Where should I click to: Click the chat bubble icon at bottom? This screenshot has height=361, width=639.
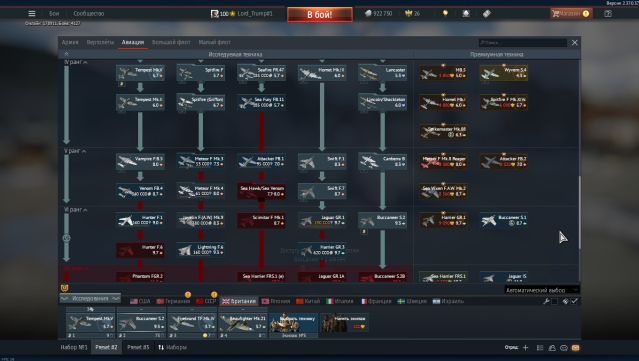tap(564, 348)
